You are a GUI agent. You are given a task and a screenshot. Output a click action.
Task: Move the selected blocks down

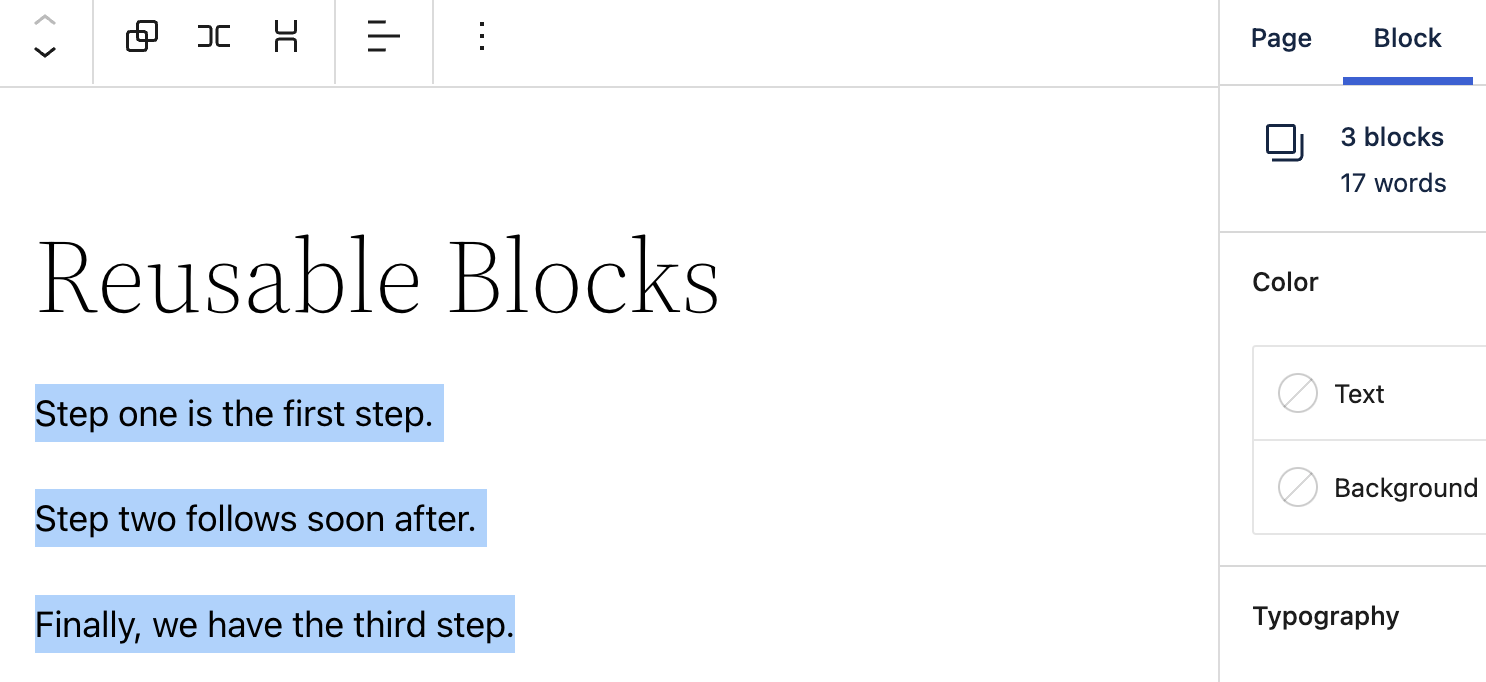pos(45,53)
